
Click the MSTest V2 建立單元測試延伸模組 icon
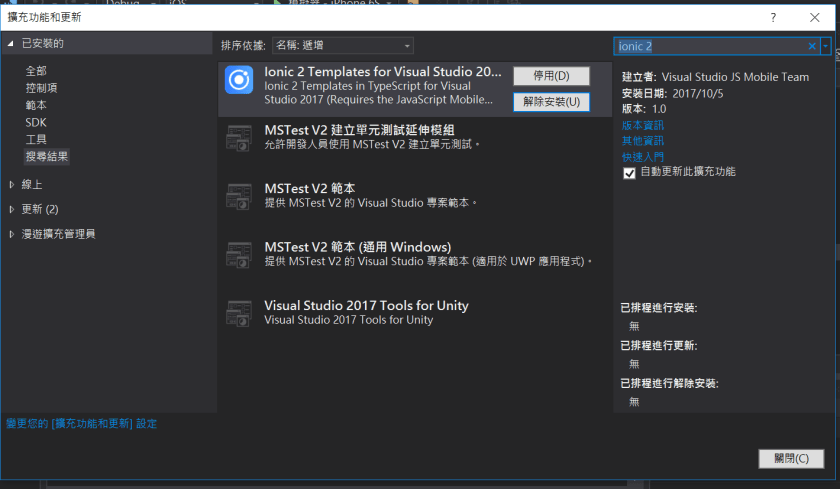point(239,138)
